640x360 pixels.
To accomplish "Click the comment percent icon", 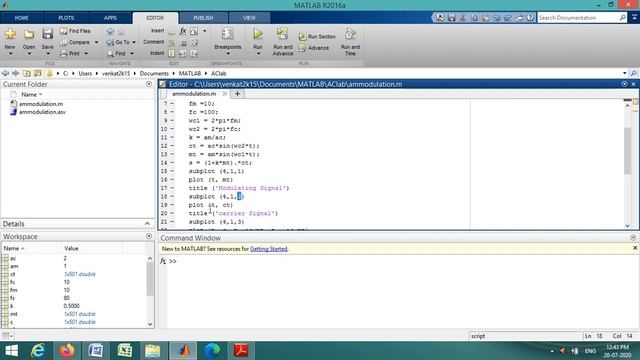I will pos(172,42).
